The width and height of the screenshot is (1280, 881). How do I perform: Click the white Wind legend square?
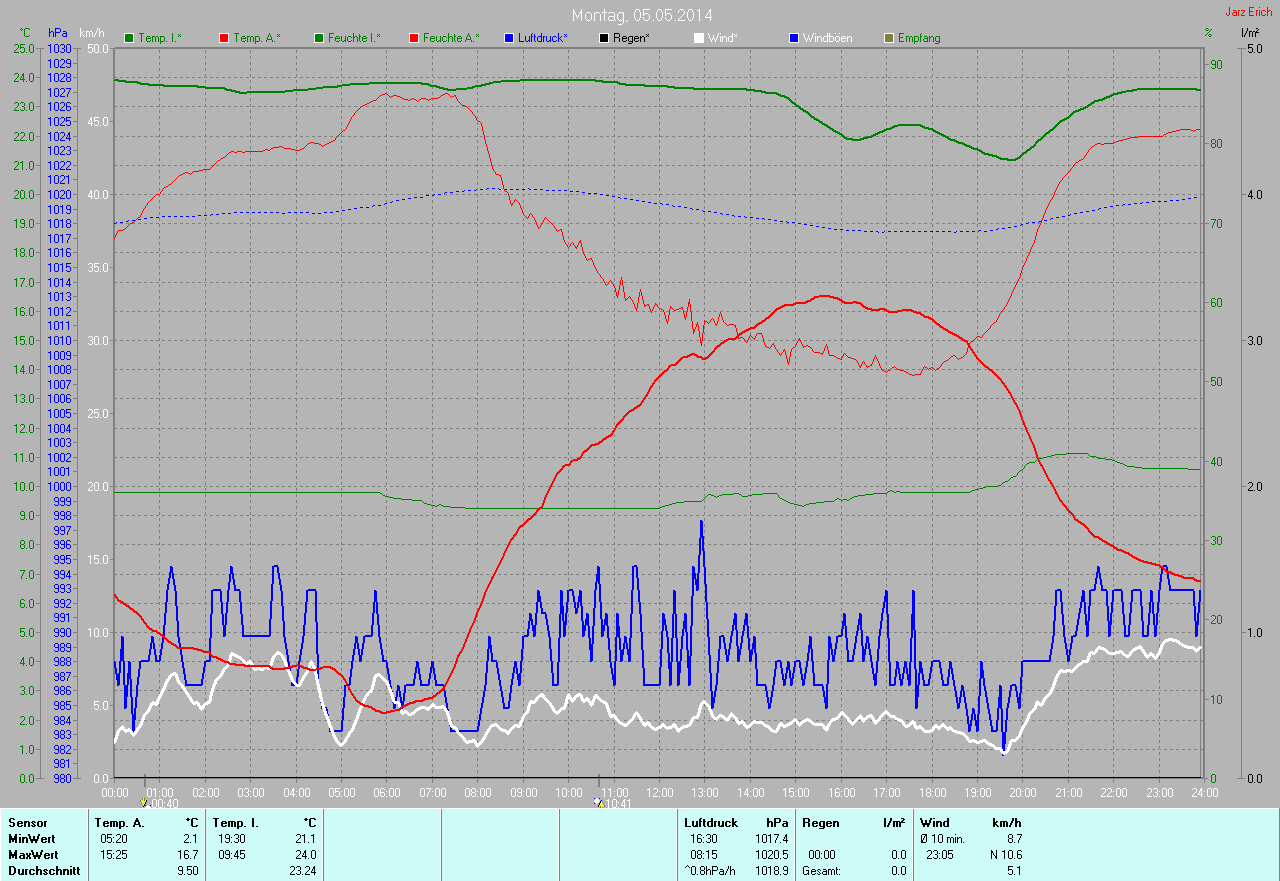pos(699,38)
